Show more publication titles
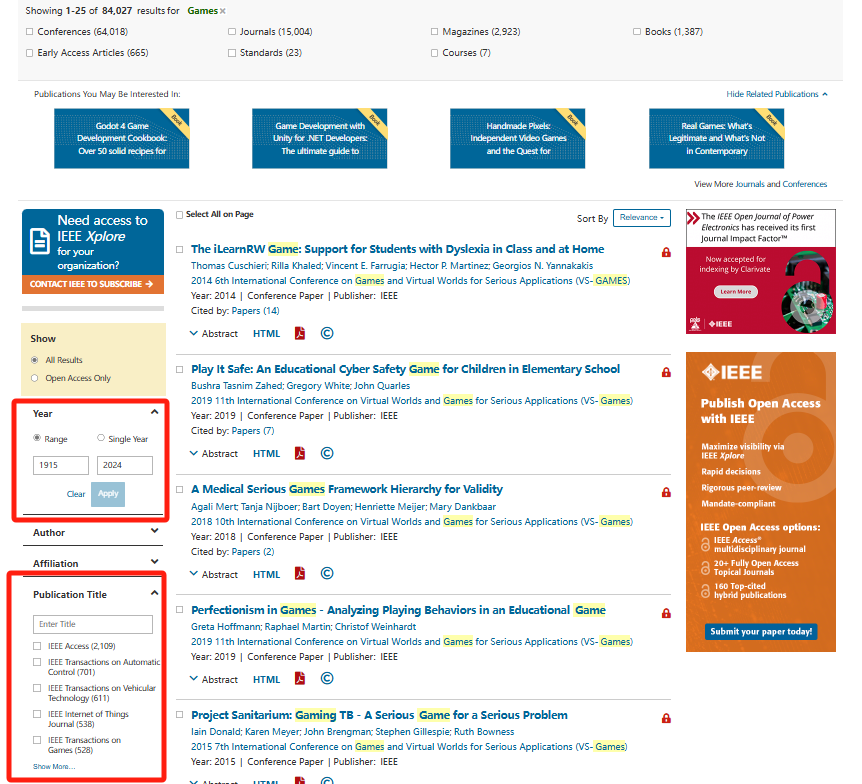The width and height of the screenshot is (862, 784). 54,766
